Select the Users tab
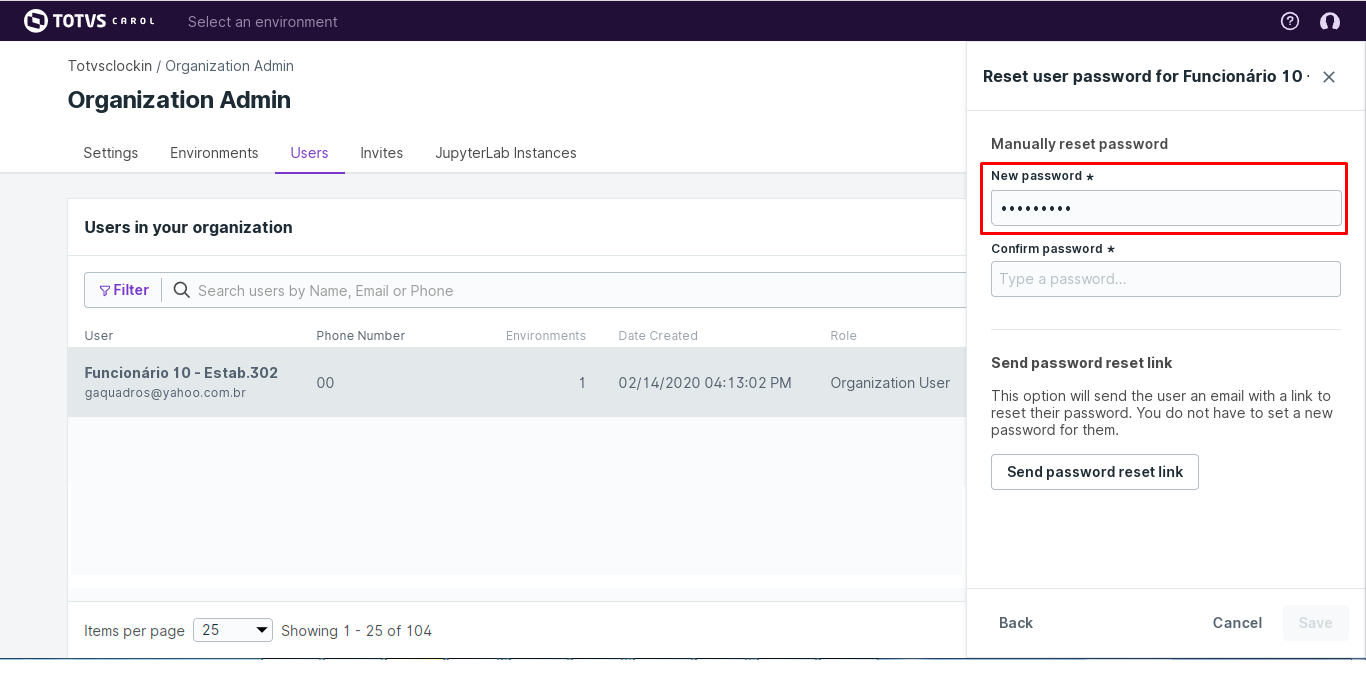 [309, 153]
